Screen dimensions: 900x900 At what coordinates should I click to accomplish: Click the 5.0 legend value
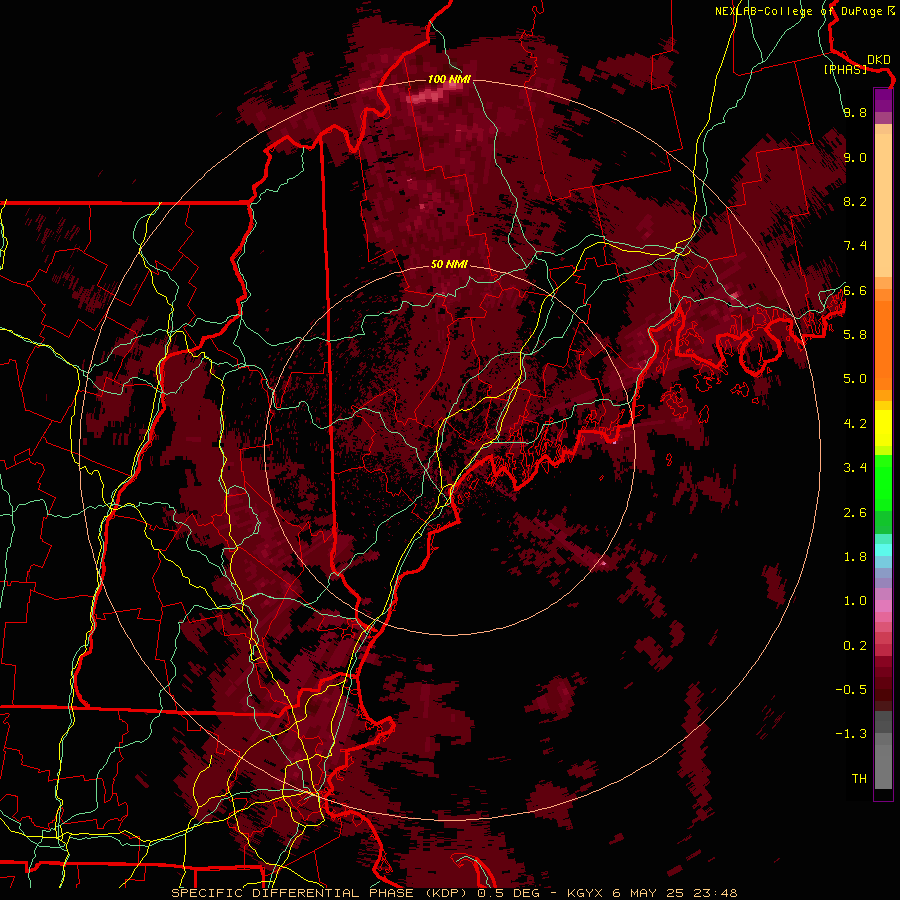click(855, 379)
